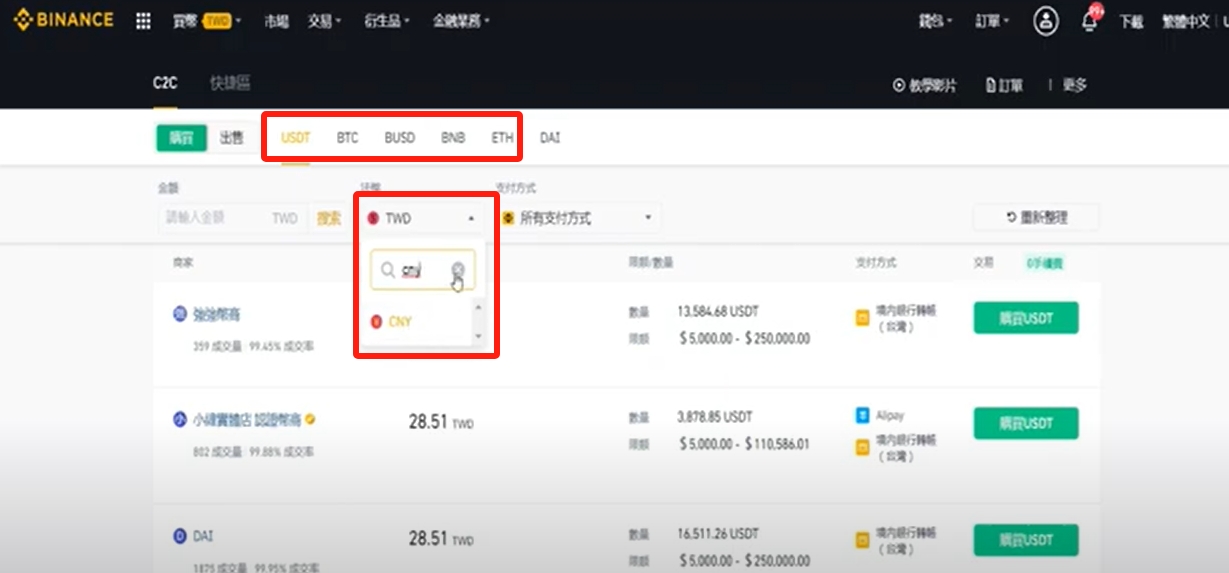Select the DAI coin tab

click(x=550, y=138)
